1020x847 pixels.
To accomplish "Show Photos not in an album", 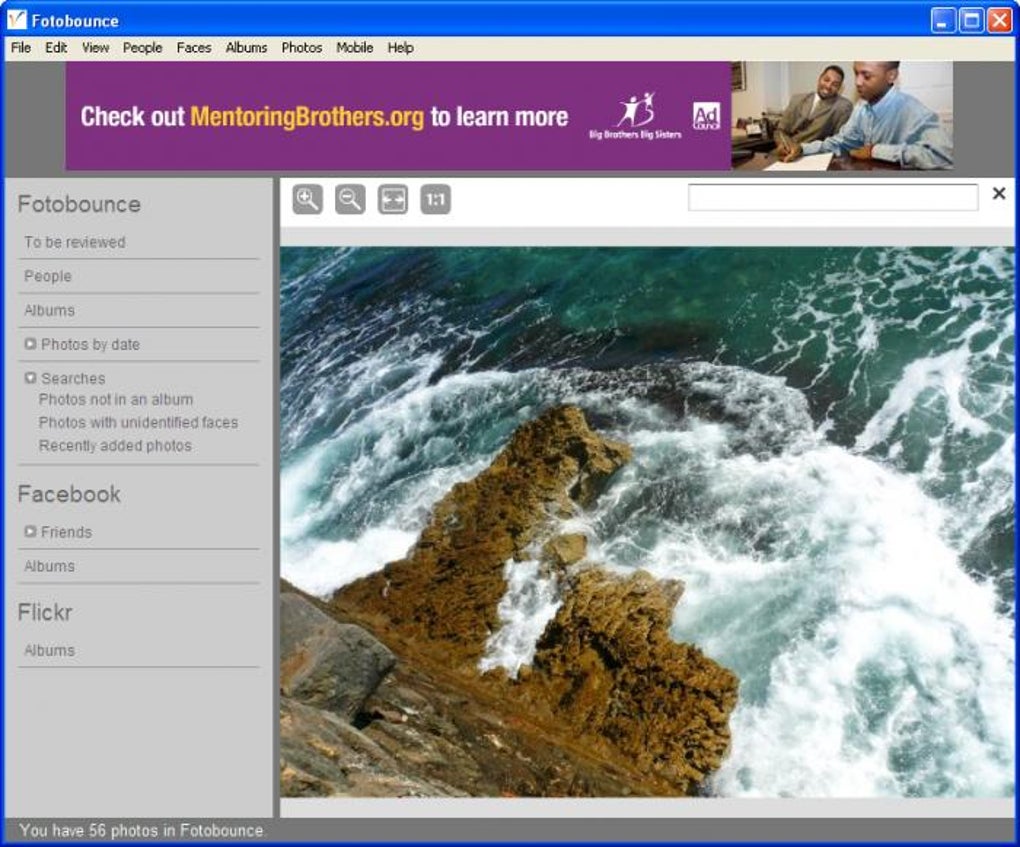I will click(x=116, y=399).
